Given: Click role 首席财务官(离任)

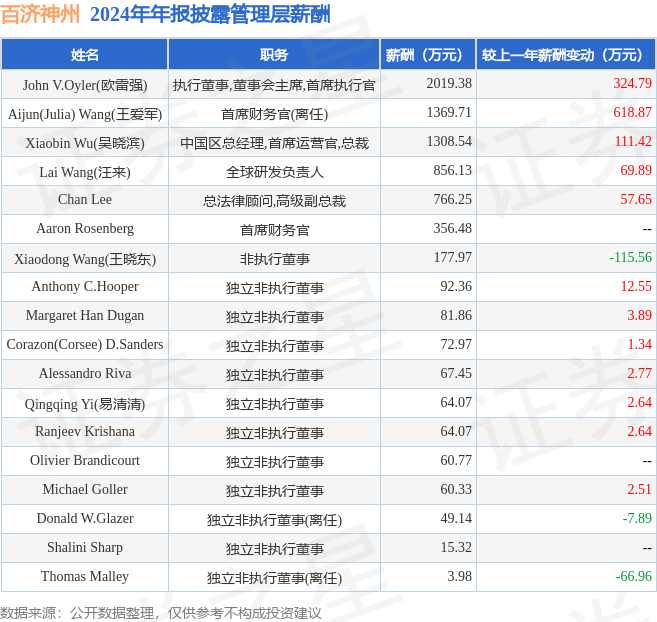Looking at the screenshot, I should [274, 114].
